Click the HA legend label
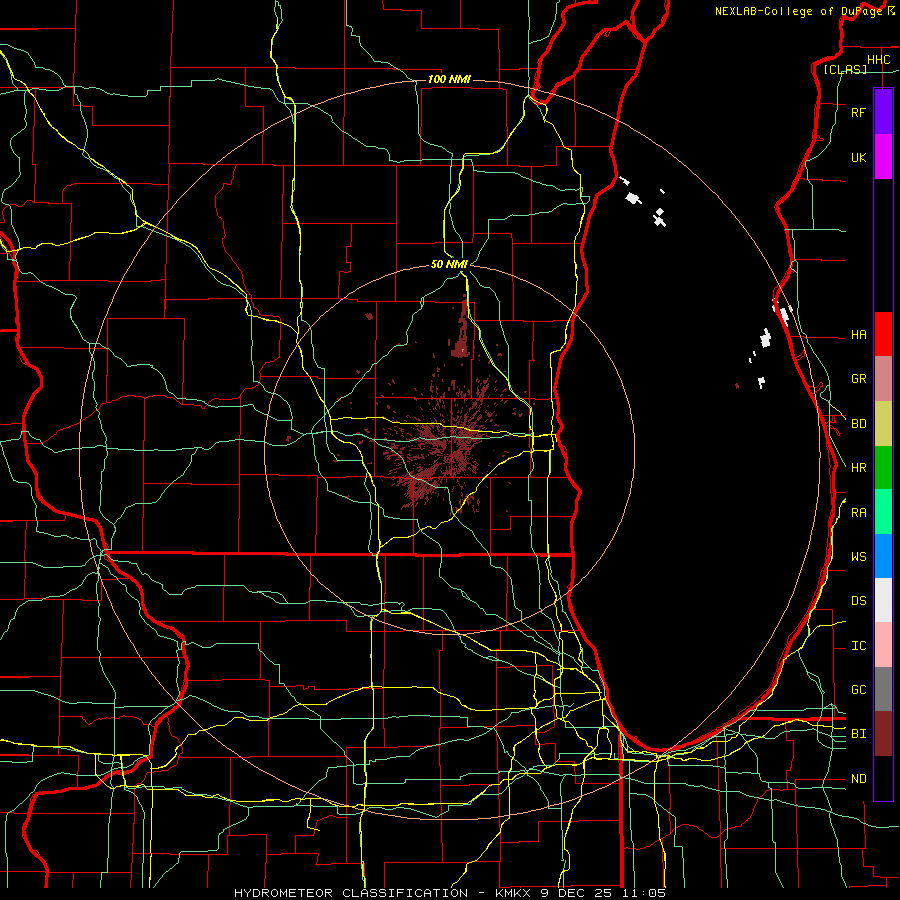Screen dimensions: 900x900 tap(858, 334)
